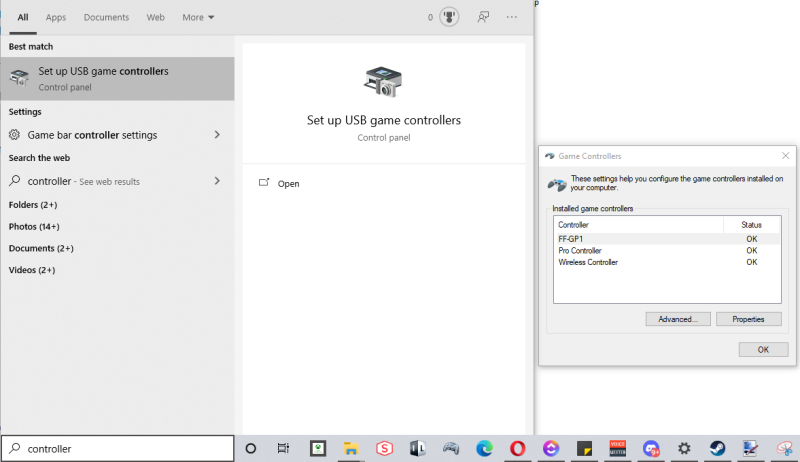Click the Game Controllers title bar icon

(549, 156)
